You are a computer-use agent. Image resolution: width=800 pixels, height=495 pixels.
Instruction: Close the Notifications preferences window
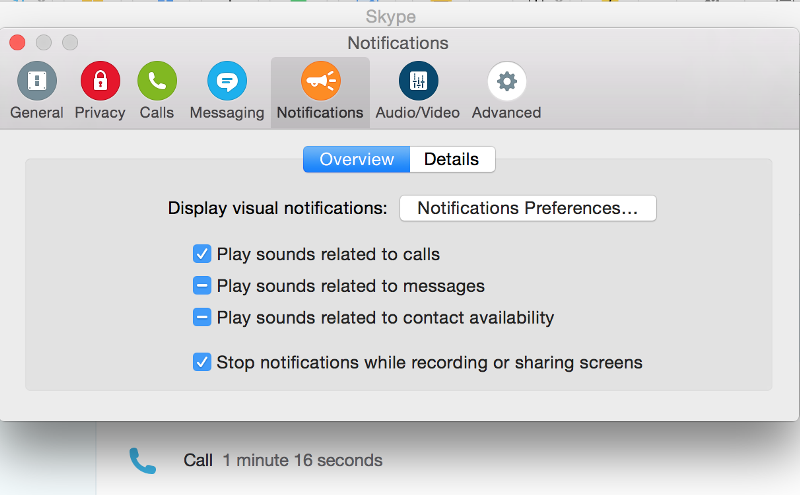tap(17, 43)
